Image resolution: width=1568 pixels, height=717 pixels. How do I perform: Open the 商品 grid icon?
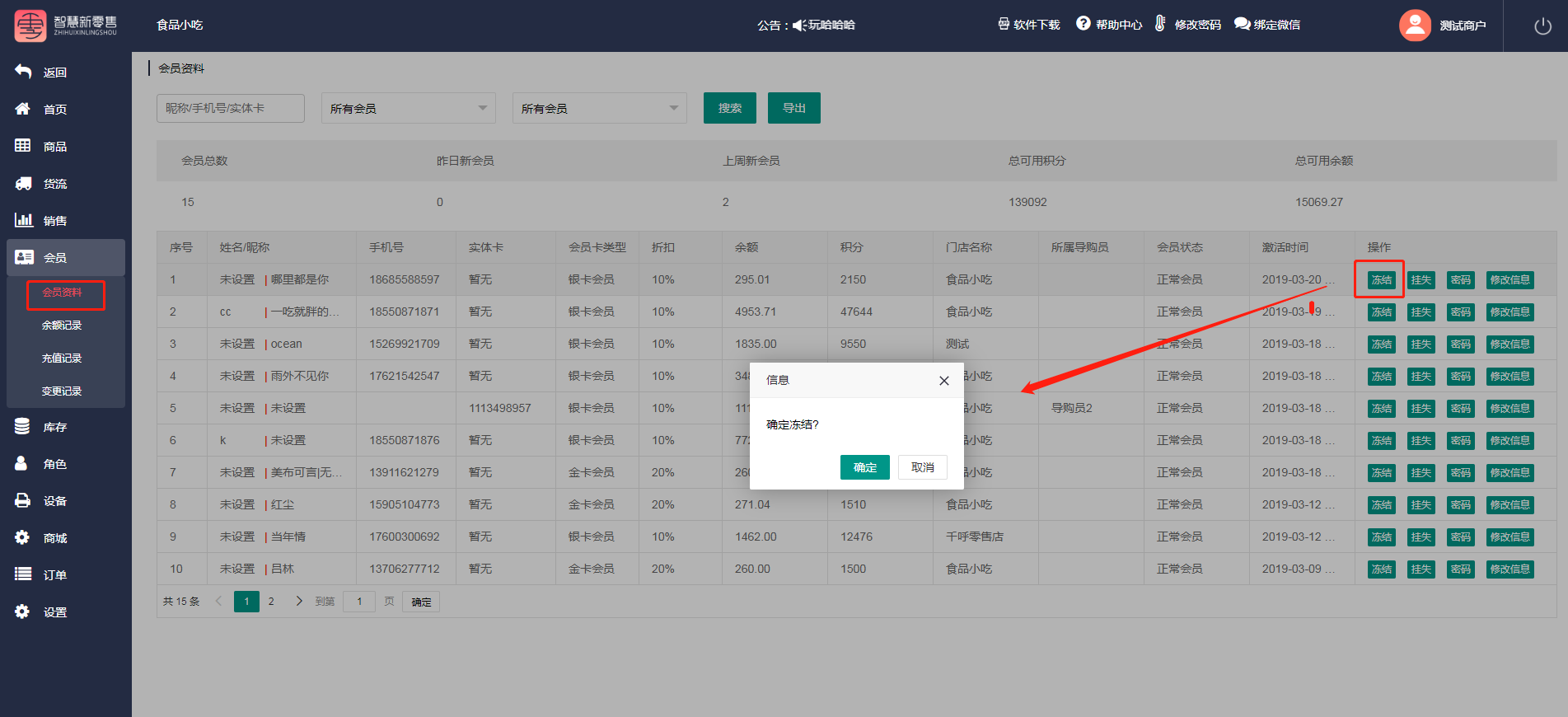click(23, 146)
